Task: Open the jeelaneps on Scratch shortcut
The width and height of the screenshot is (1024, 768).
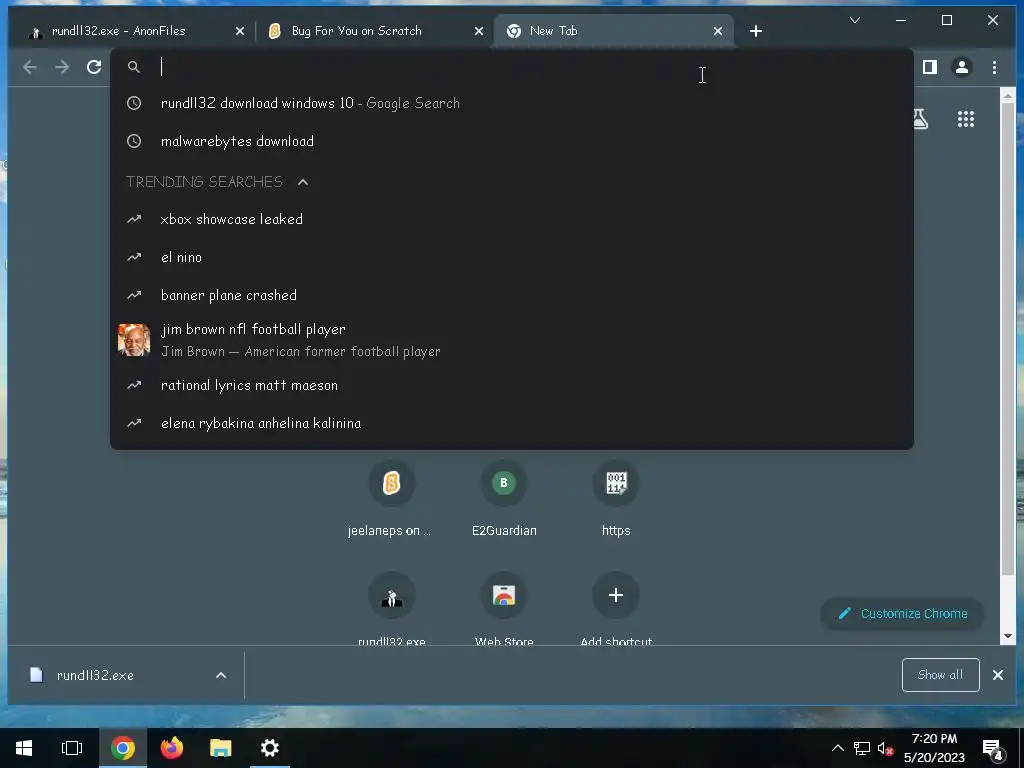Action: (391, 500)
